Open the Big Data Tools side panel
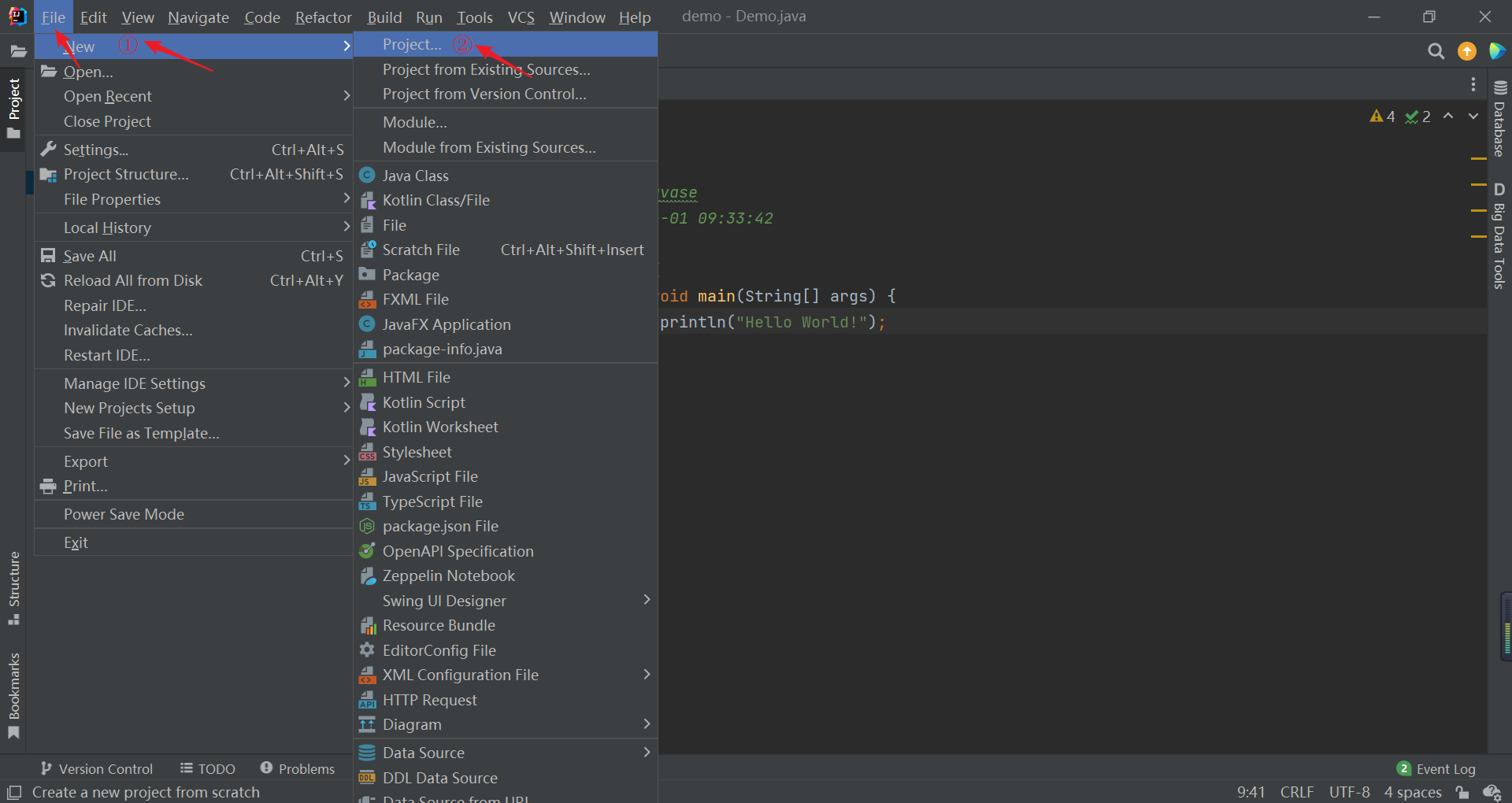 1499,235
